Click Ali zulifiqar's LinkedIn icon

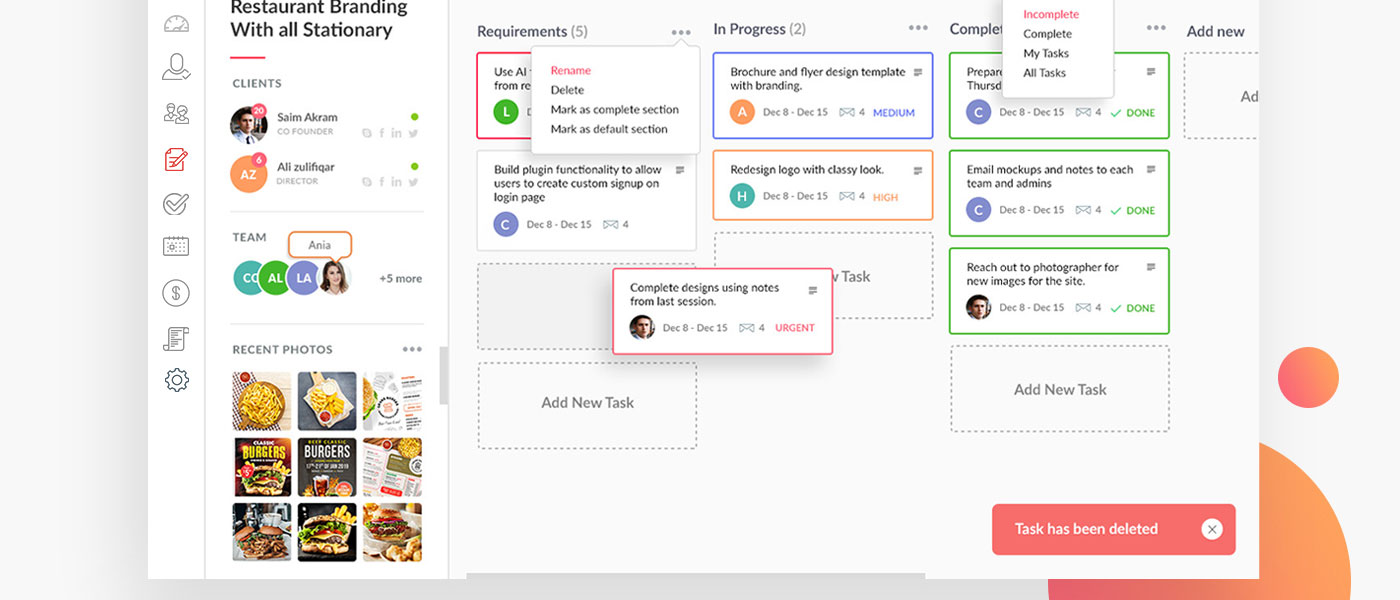(x=397, y=182)
